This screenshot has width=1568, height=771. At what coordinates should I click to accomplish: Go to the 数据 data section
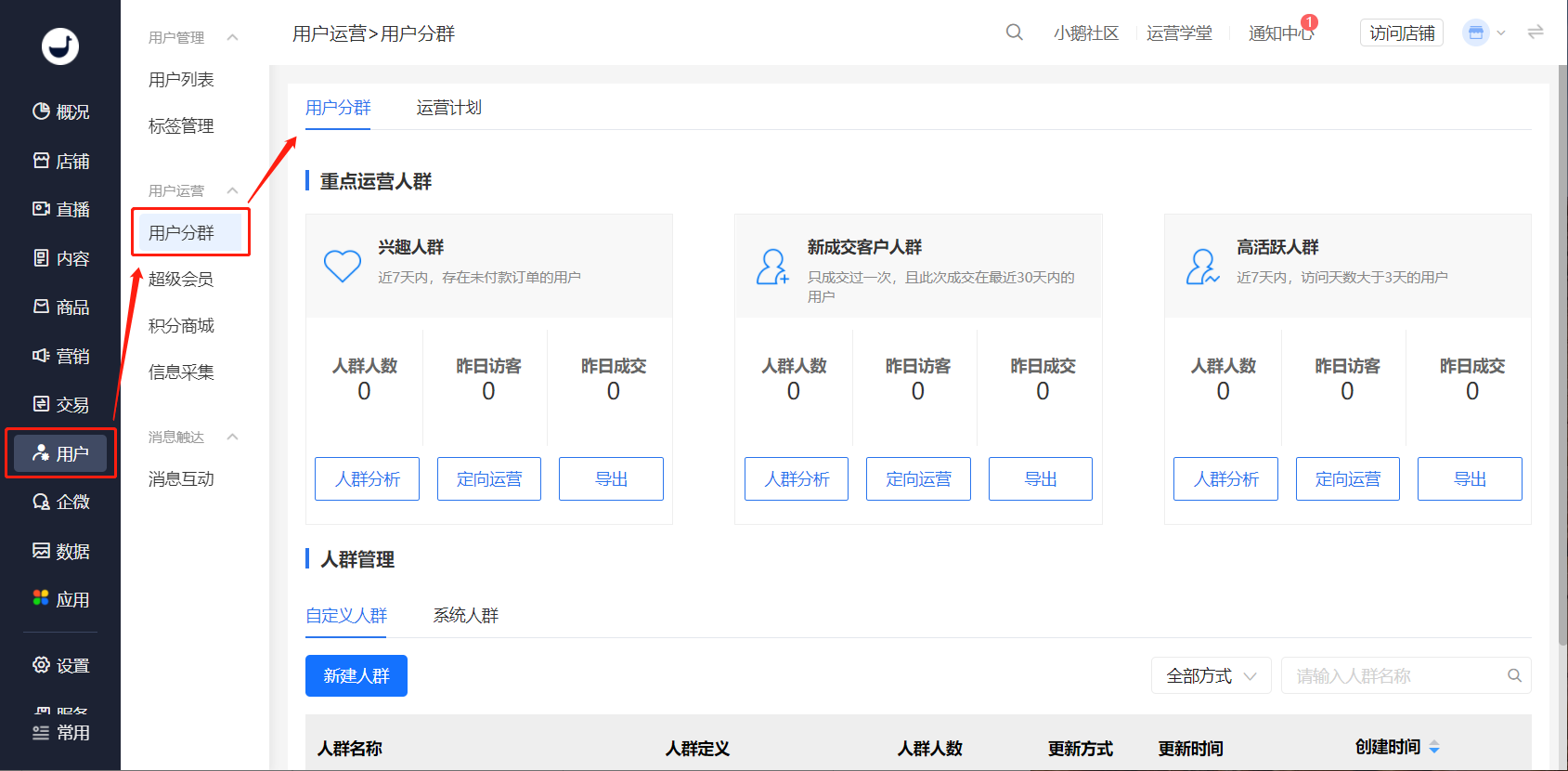coord(60,551)
